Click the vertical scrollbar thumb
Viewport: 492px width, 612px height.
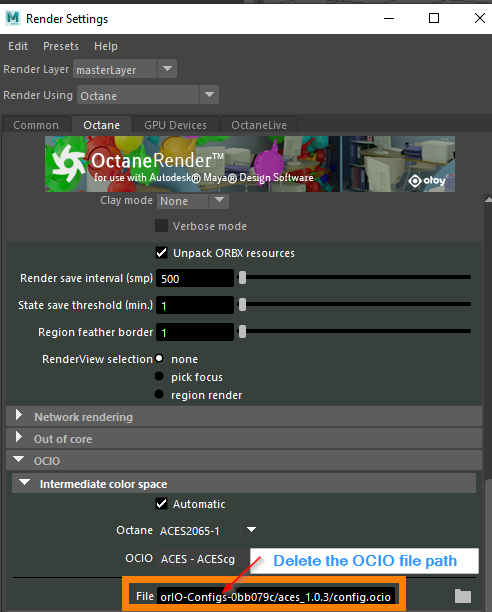pos(488,544)
